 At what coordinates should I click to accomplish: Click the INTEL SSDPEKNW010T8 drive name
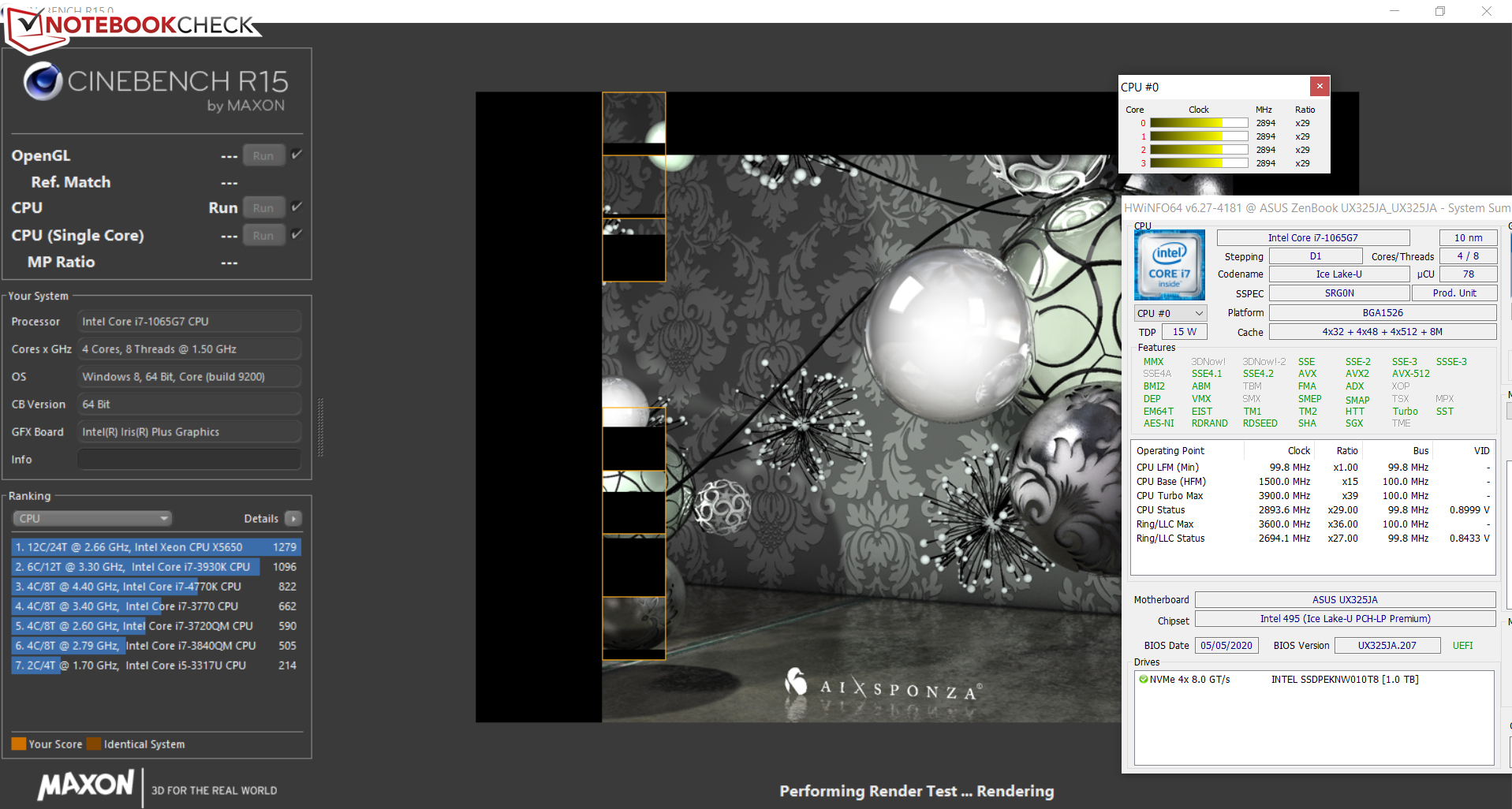point(1345,679)
